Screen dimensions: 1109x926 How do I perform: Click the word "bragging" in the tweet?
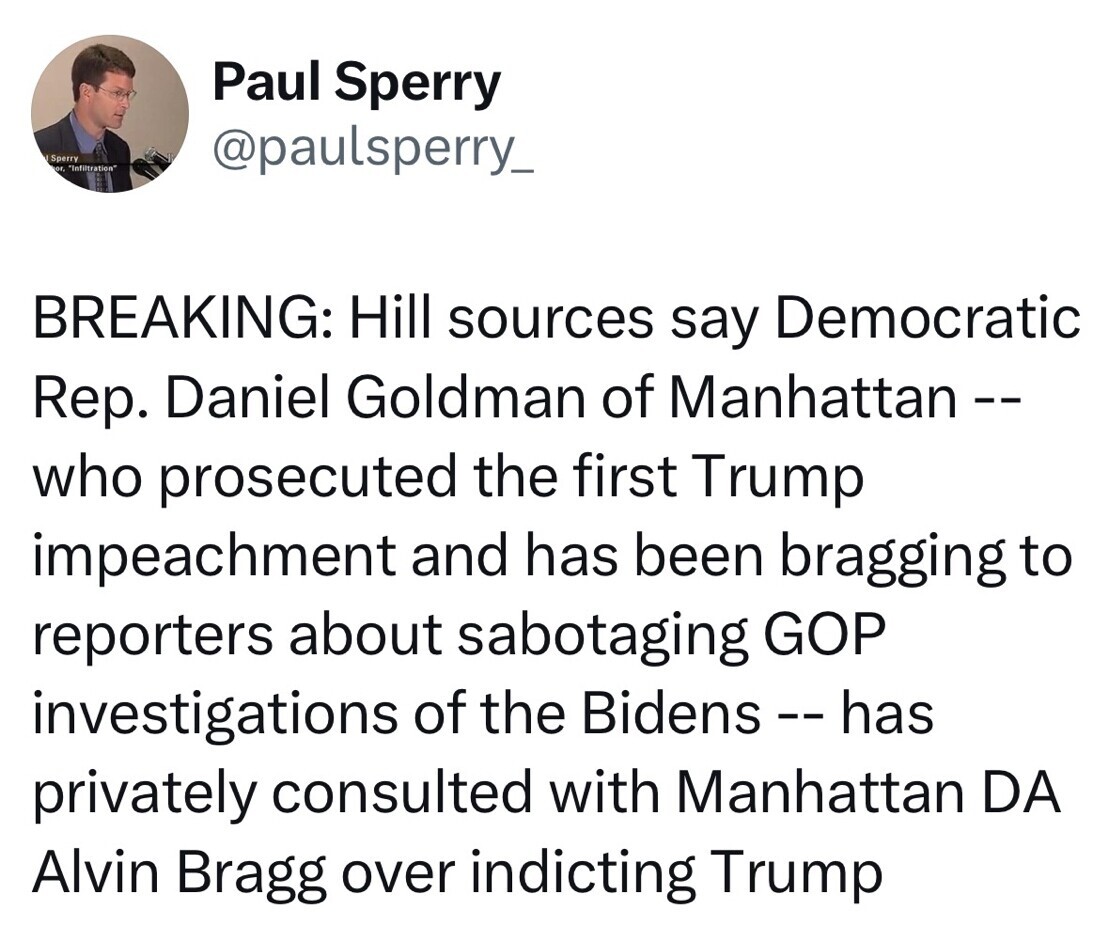(888, 557)
